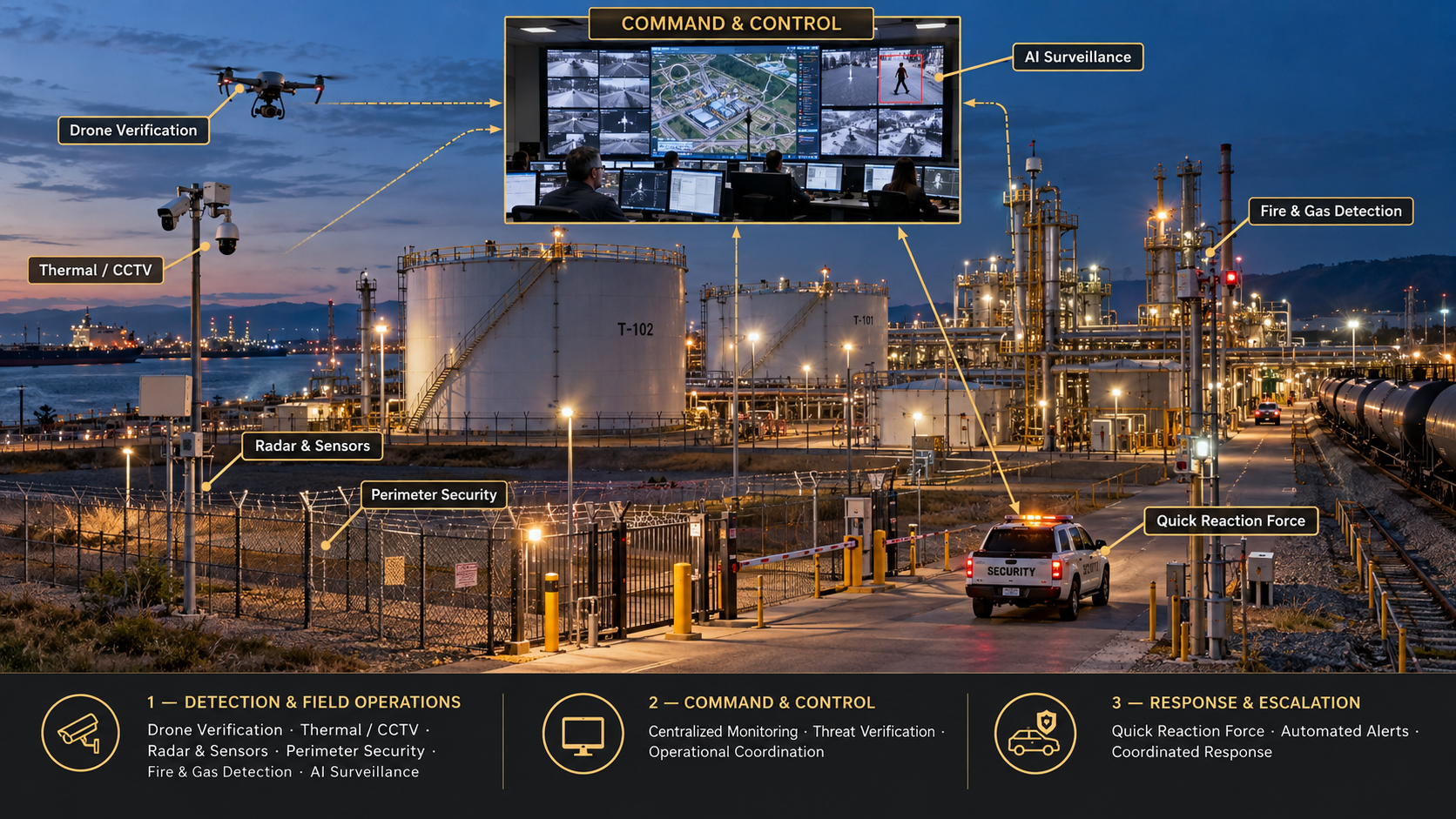
Task: Click the security camera icon in the footer
Action: (x=80, y=733)
